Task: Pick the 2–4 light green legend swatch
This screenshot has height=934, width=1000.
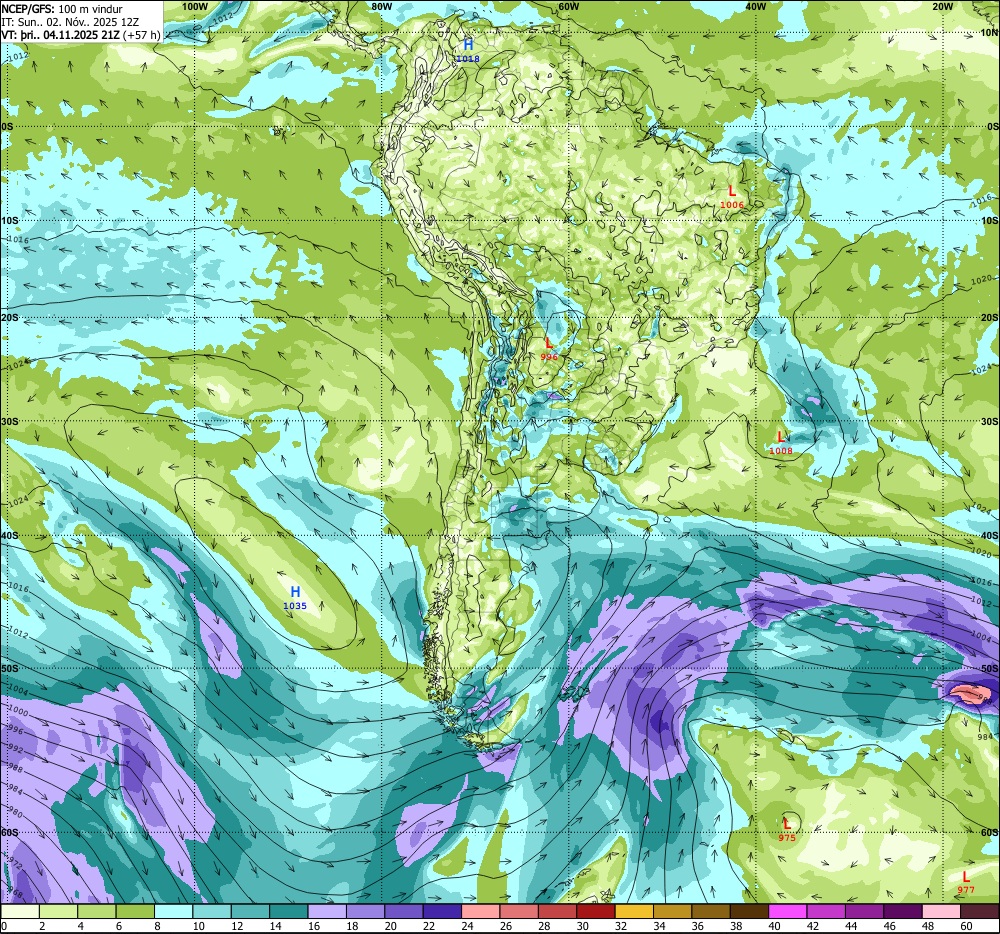Action: (x=59, y=911)
